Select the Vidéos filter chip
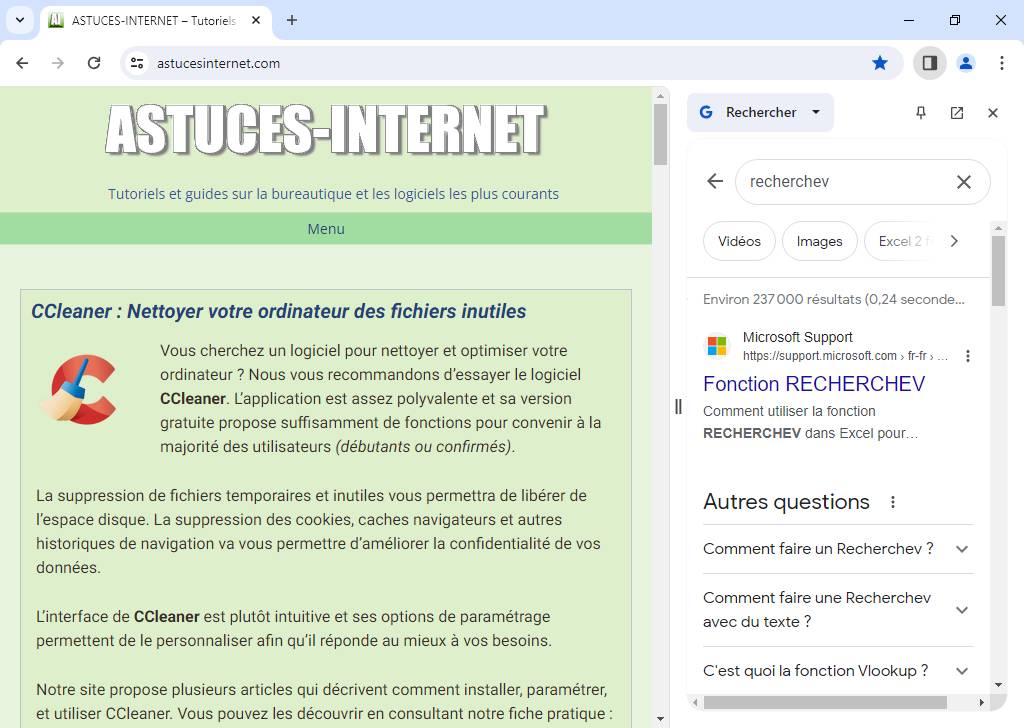 [739, 241]
